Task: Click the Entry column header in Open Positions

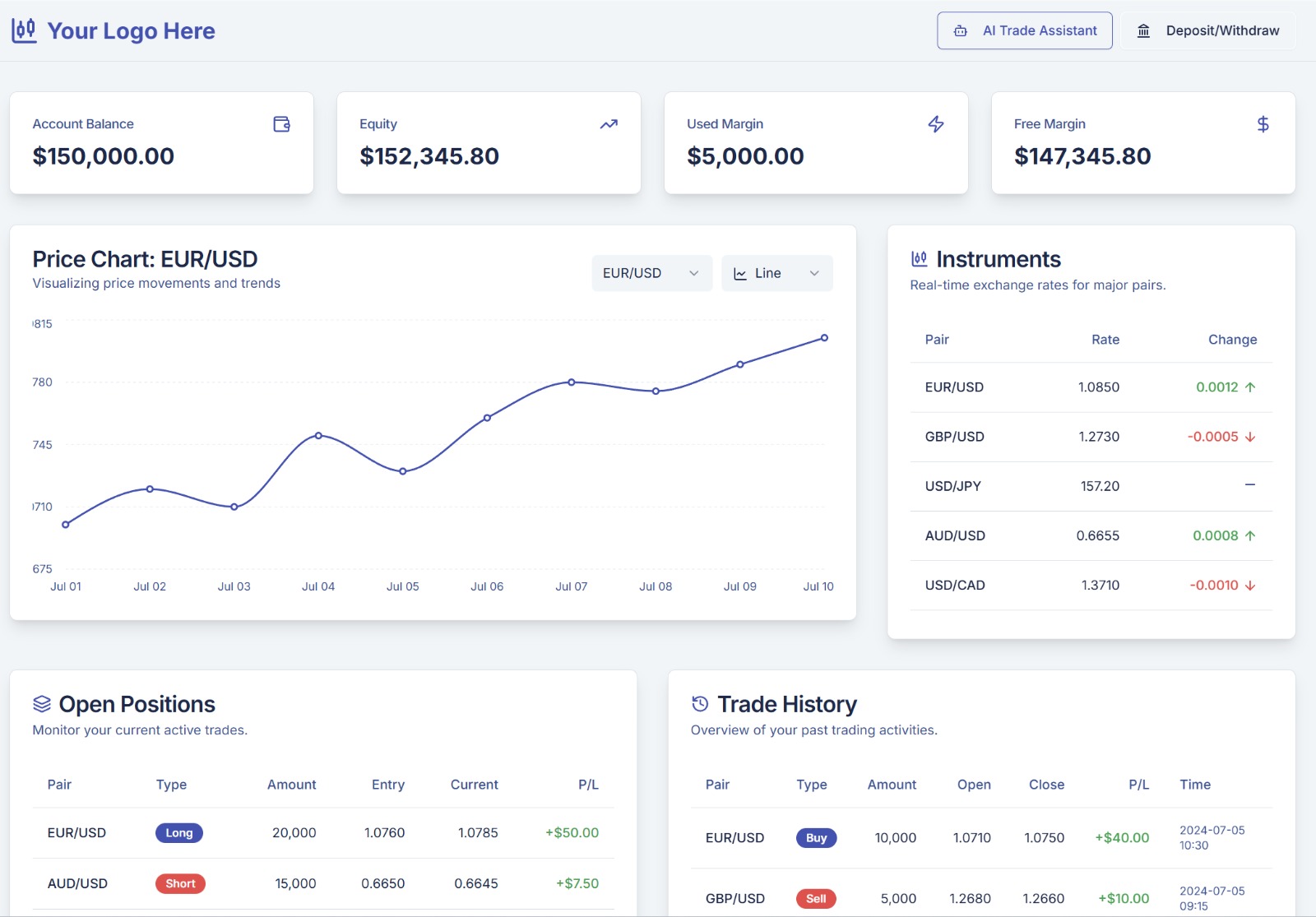Action: pyautogui.click(x=388, y=785)
